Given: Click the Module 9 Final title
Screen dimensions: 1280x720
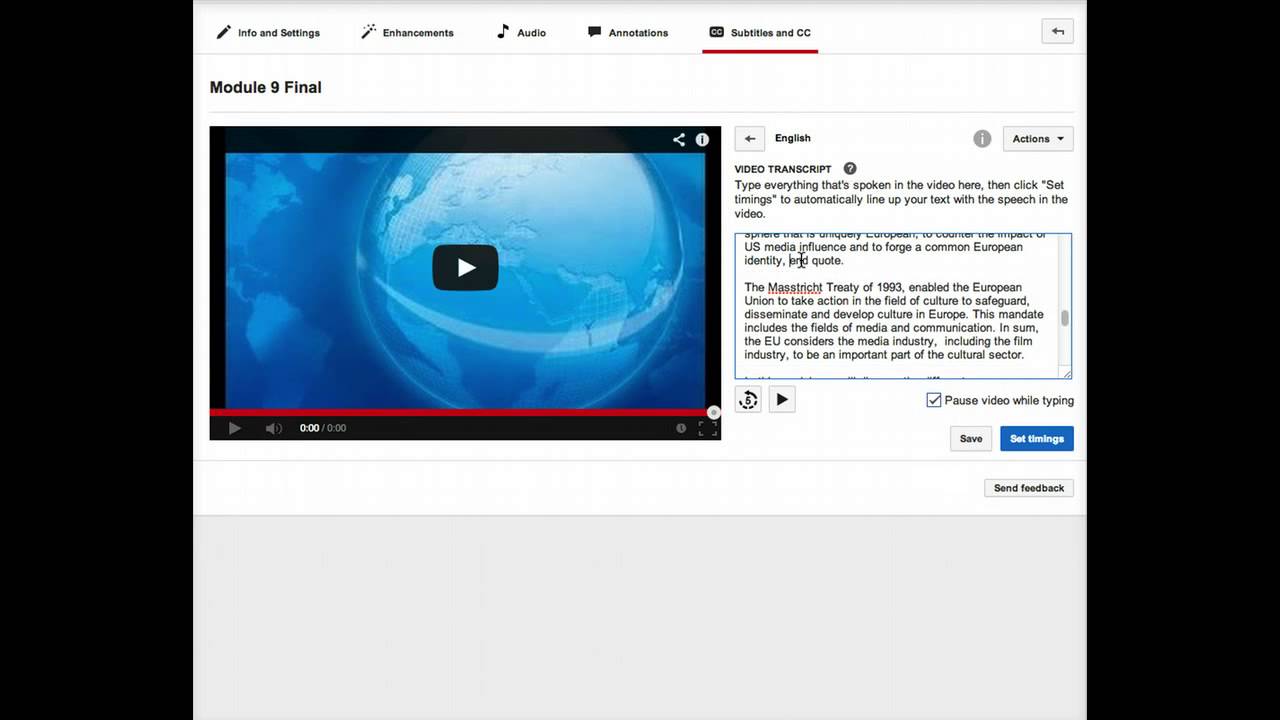Looking at the screenshot, I should pyautogui.click(x=266, y=87).
